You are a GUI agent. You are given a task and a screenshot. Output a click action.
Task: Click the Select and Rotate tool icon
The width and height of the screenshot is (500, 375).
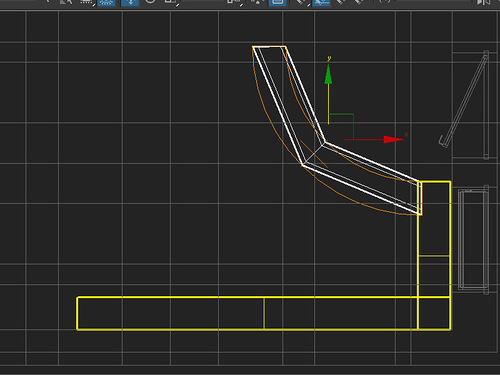click(150, 2)
